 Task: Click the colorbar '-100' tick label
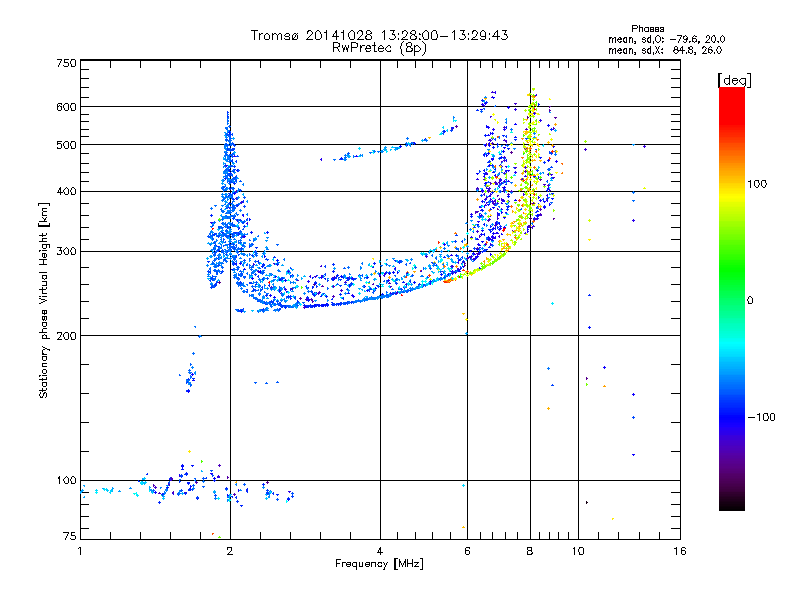(x=762, y=417)
